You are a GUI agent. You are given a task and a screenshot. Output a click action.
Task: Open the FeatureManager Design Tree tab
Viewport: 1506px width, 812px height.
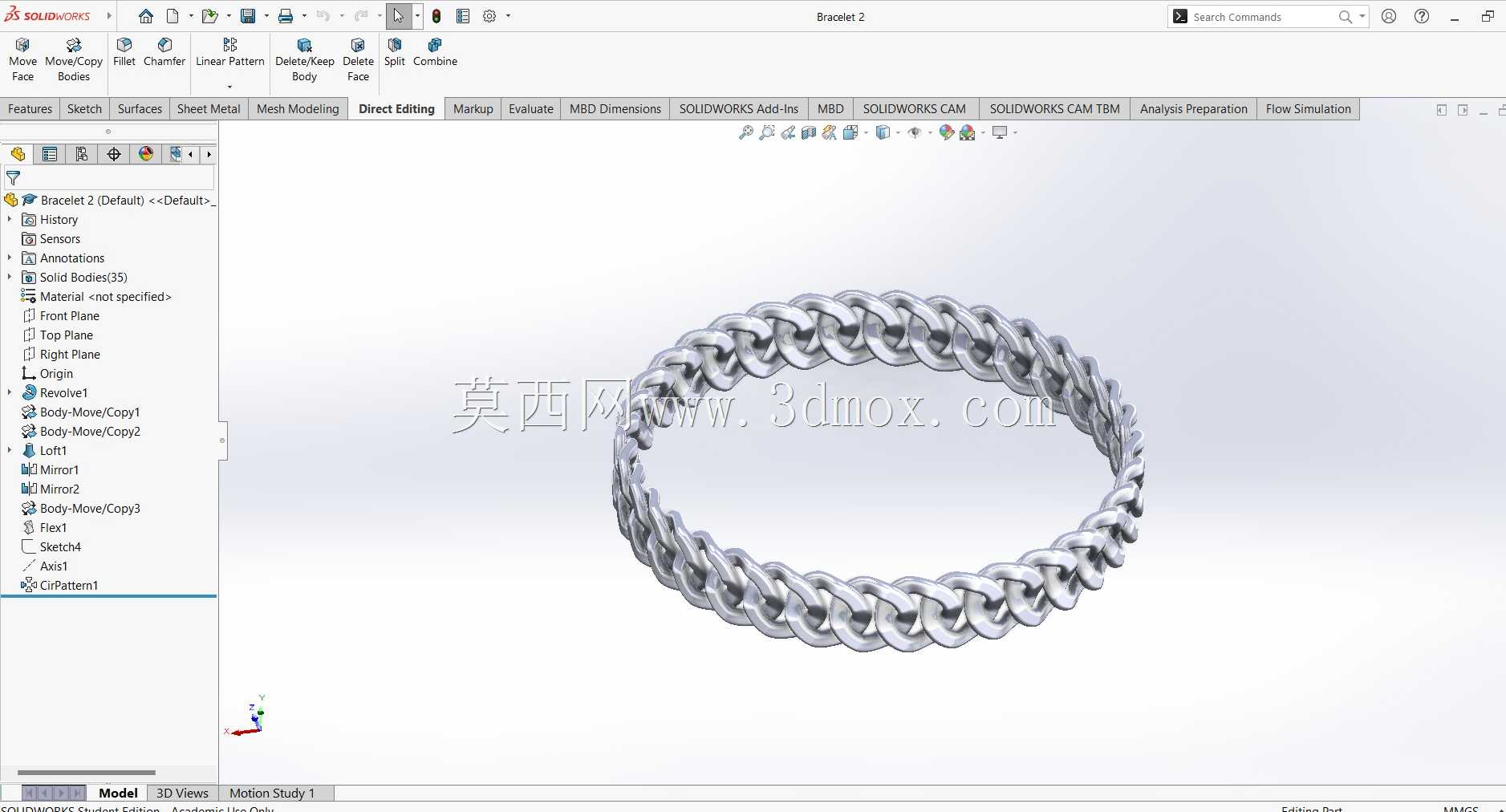[18, 154]
